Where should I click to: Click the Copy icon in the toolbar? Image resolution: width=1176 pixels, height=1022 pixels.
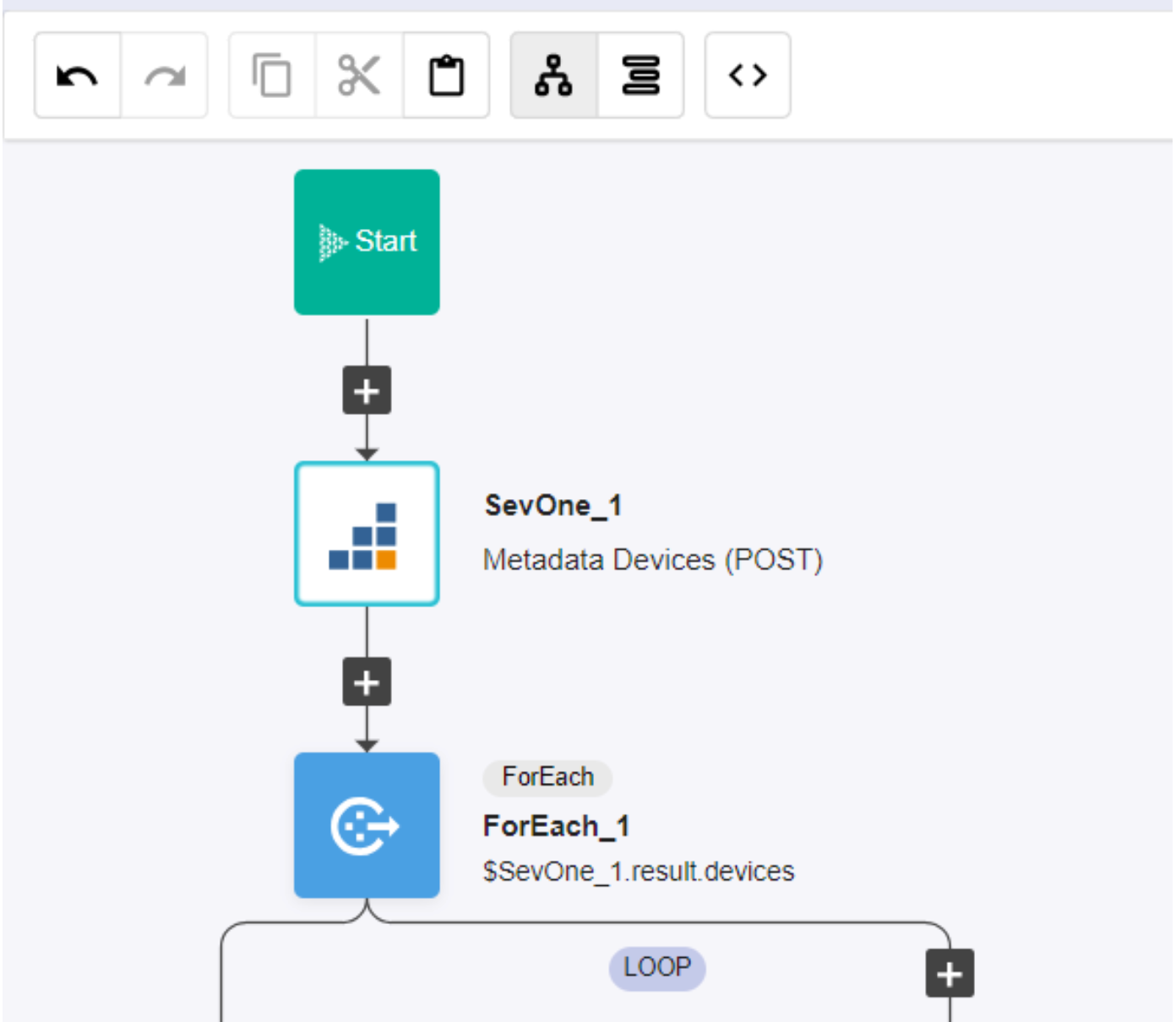tap(272, 76)
